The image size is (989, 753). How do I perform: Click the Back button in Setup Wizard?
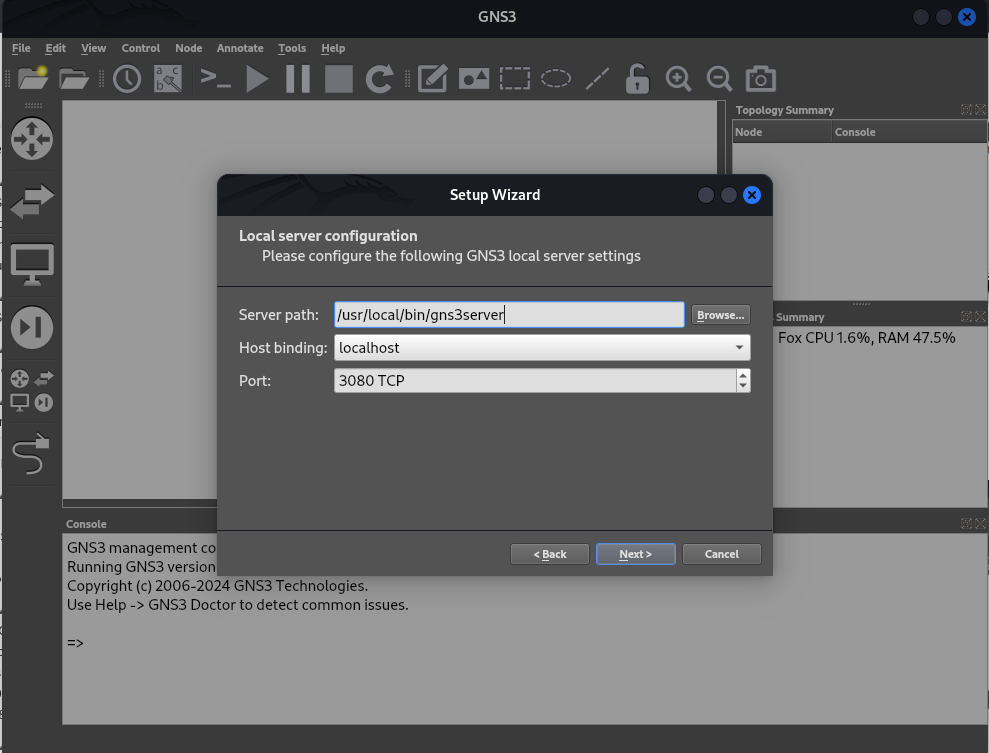click(x=550, y=554)
